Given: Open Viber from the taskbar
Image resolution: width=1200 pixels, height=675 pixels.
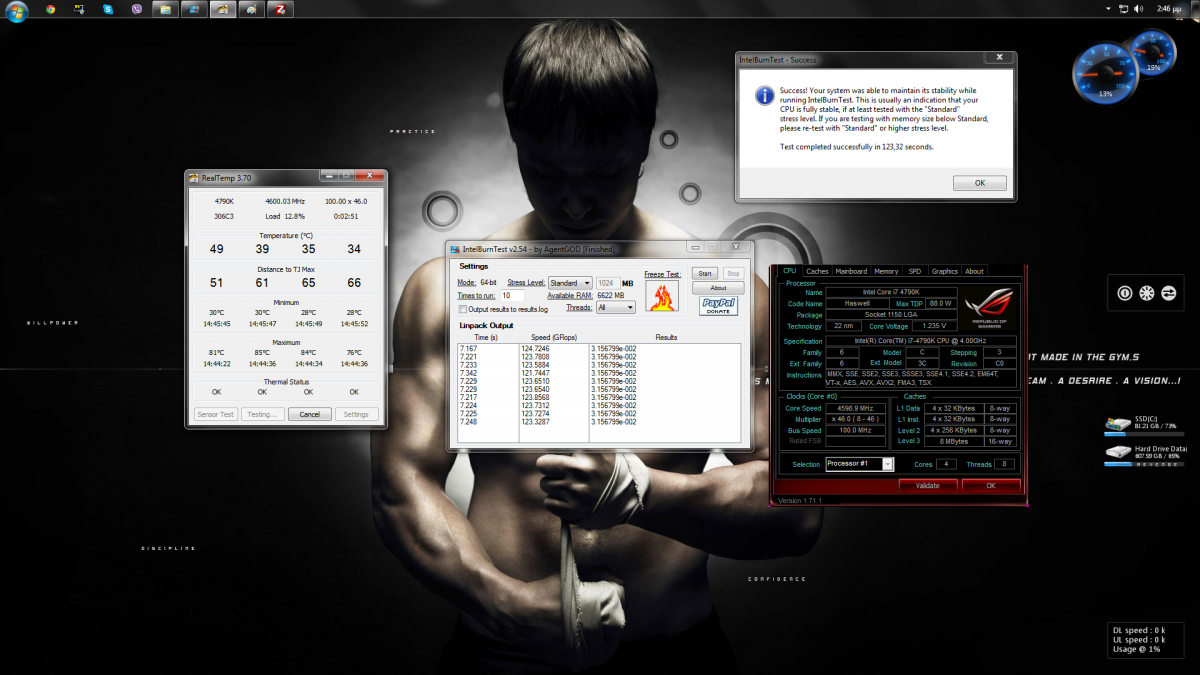Looking at the screenshot, I should tap(136, 9).
